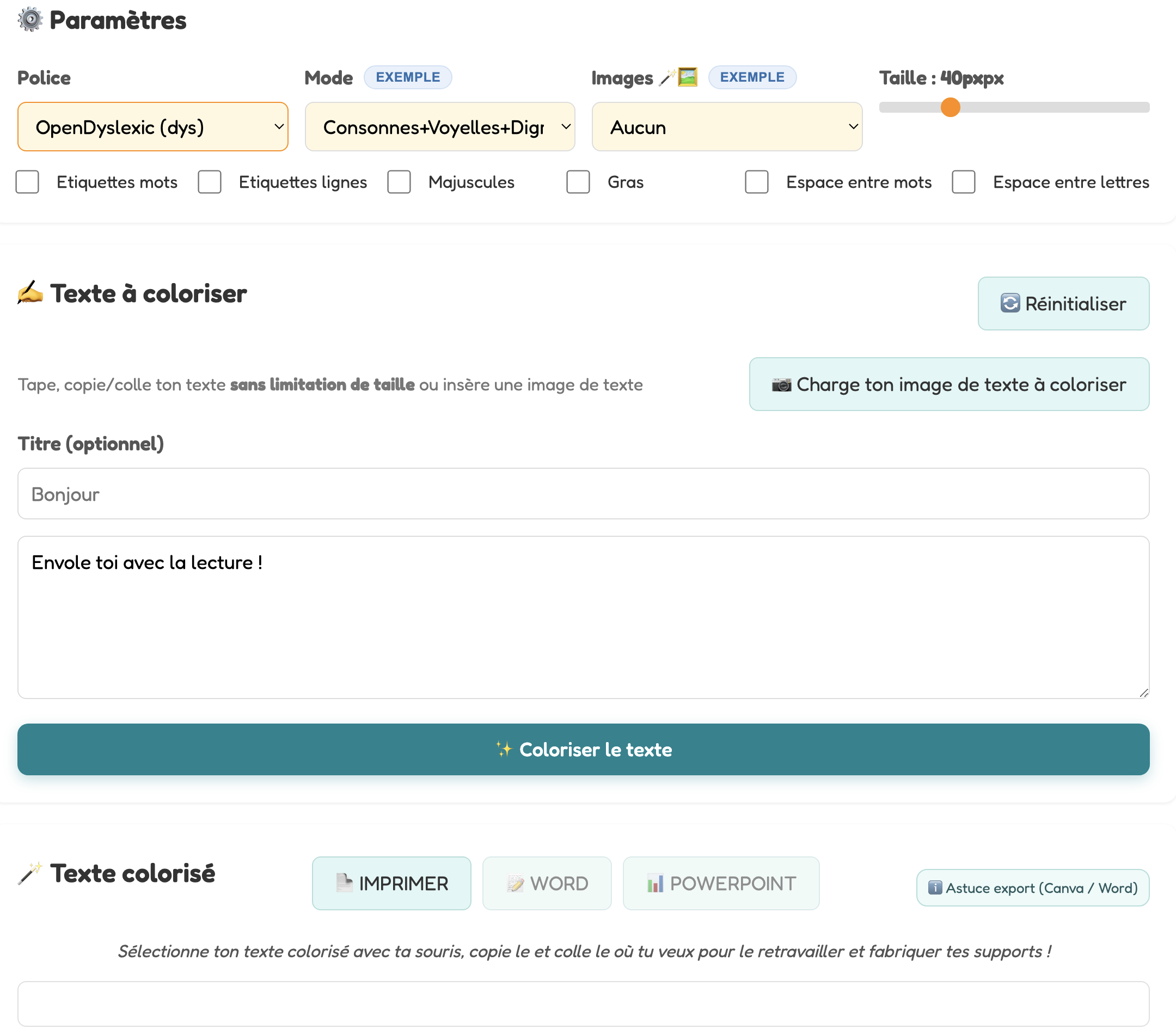This screenshot has height=1029, width=1176.
Task: Enable the Etiquettes mots checkbox
Action: 28,182
